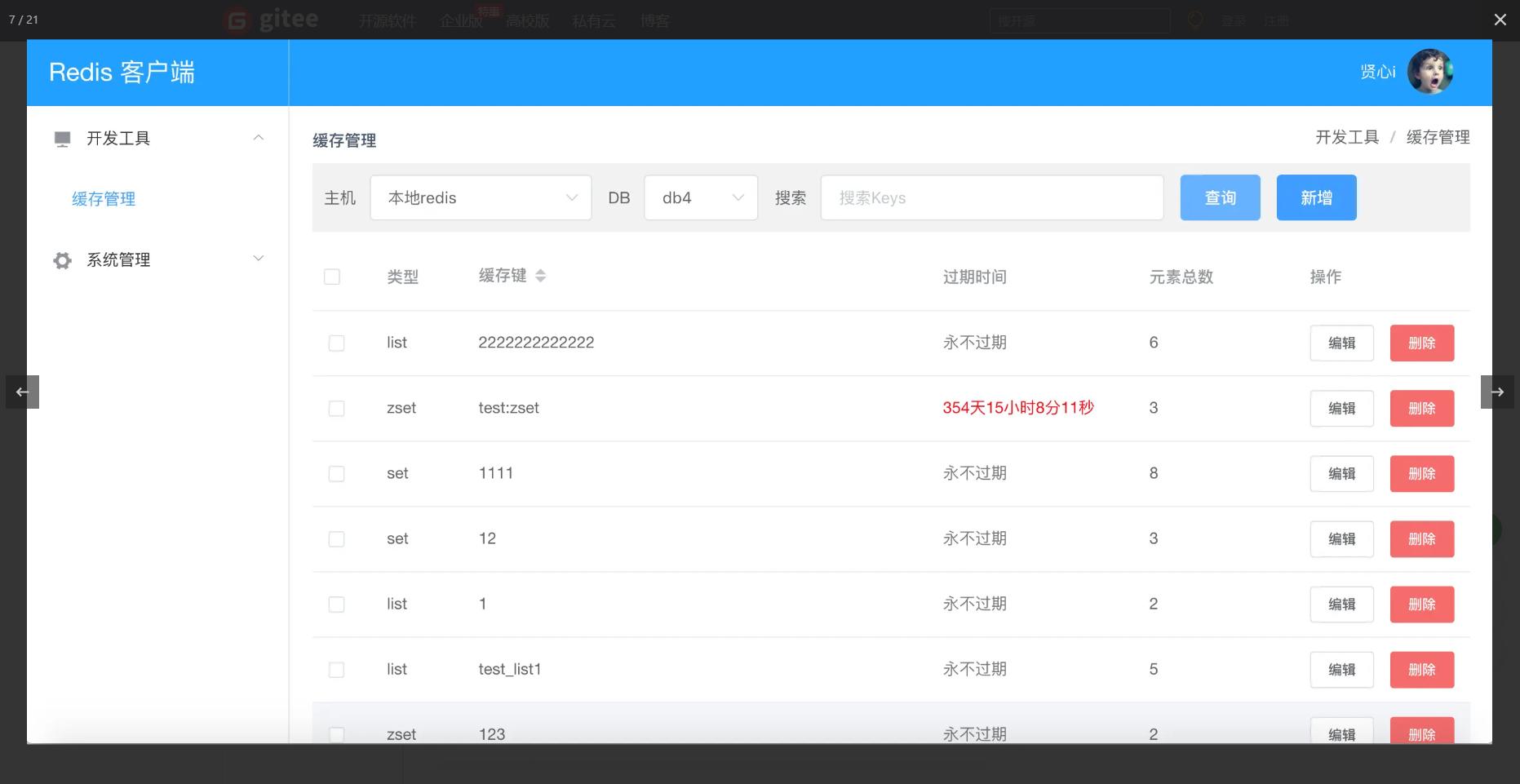Open the 本地redis host dropdown

click(x=480, y=197)
